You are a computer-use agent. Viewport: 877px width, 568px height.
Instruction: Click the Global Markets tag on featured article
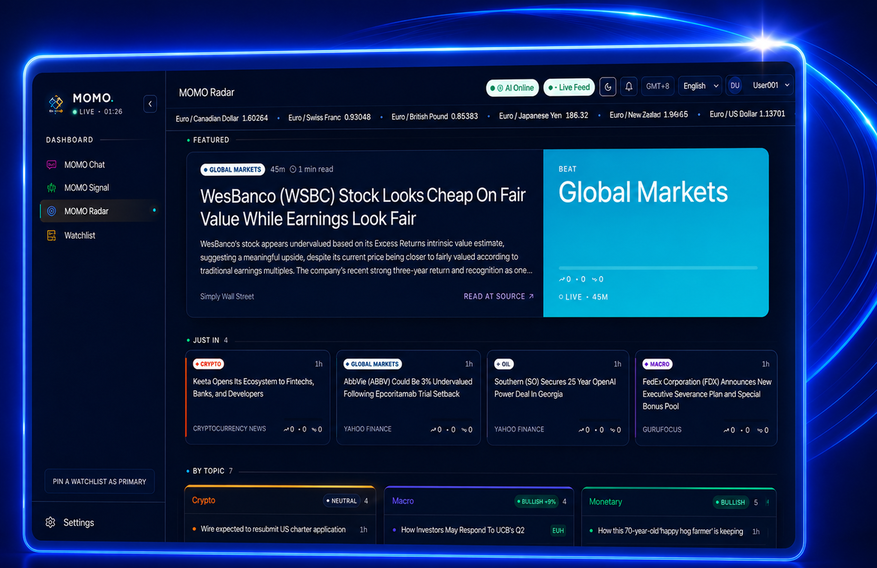[x=233, y=169]
